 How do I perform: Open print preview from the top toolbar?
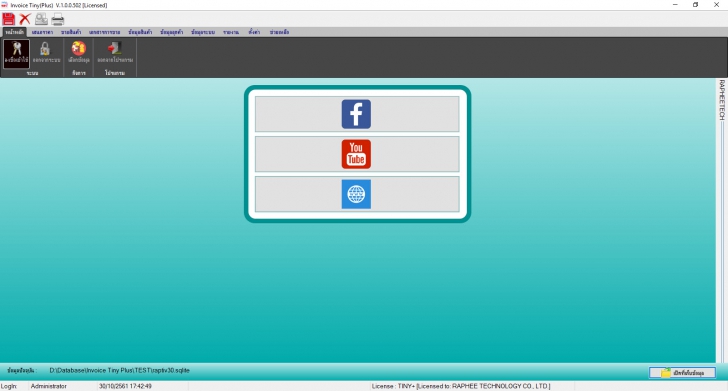(x=41, y=19)
